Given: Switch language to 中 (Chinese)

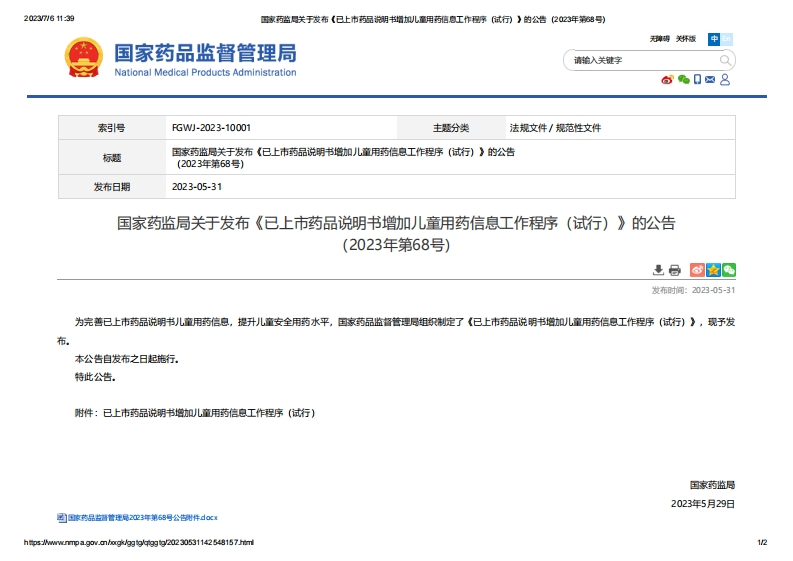Looking at the screenshot, I should 714,39.
